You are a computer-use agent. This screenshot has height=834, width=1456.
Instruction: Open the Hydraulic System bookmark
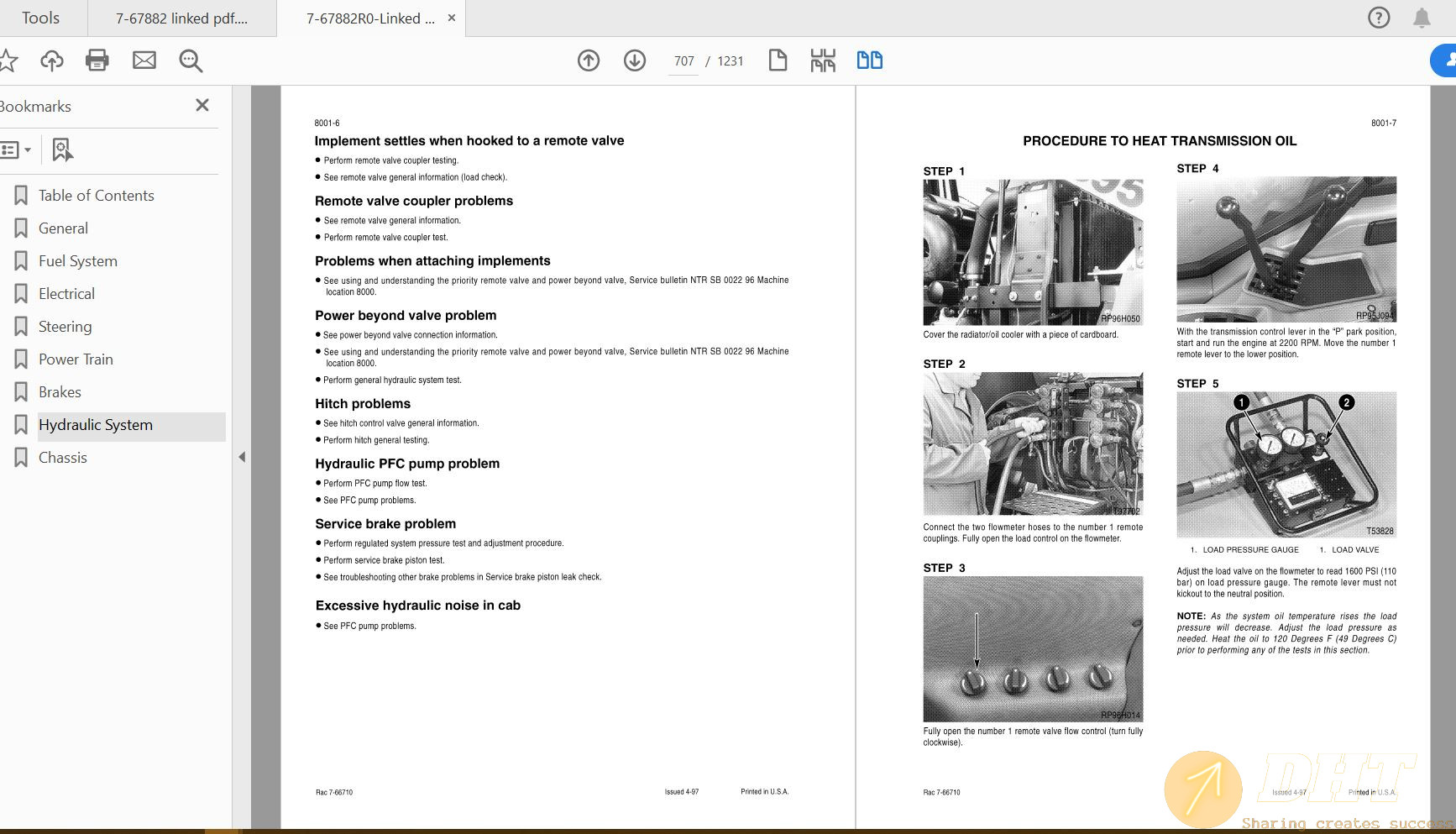tap(96, 425)
